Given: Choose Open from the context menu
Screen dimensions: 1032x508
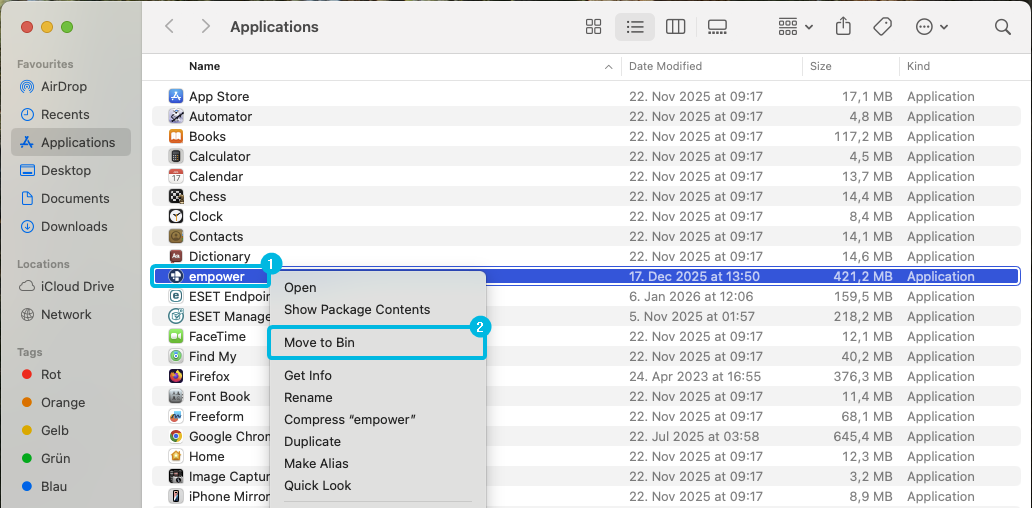Looking at the screenshot, I should [x=377, y=288].
